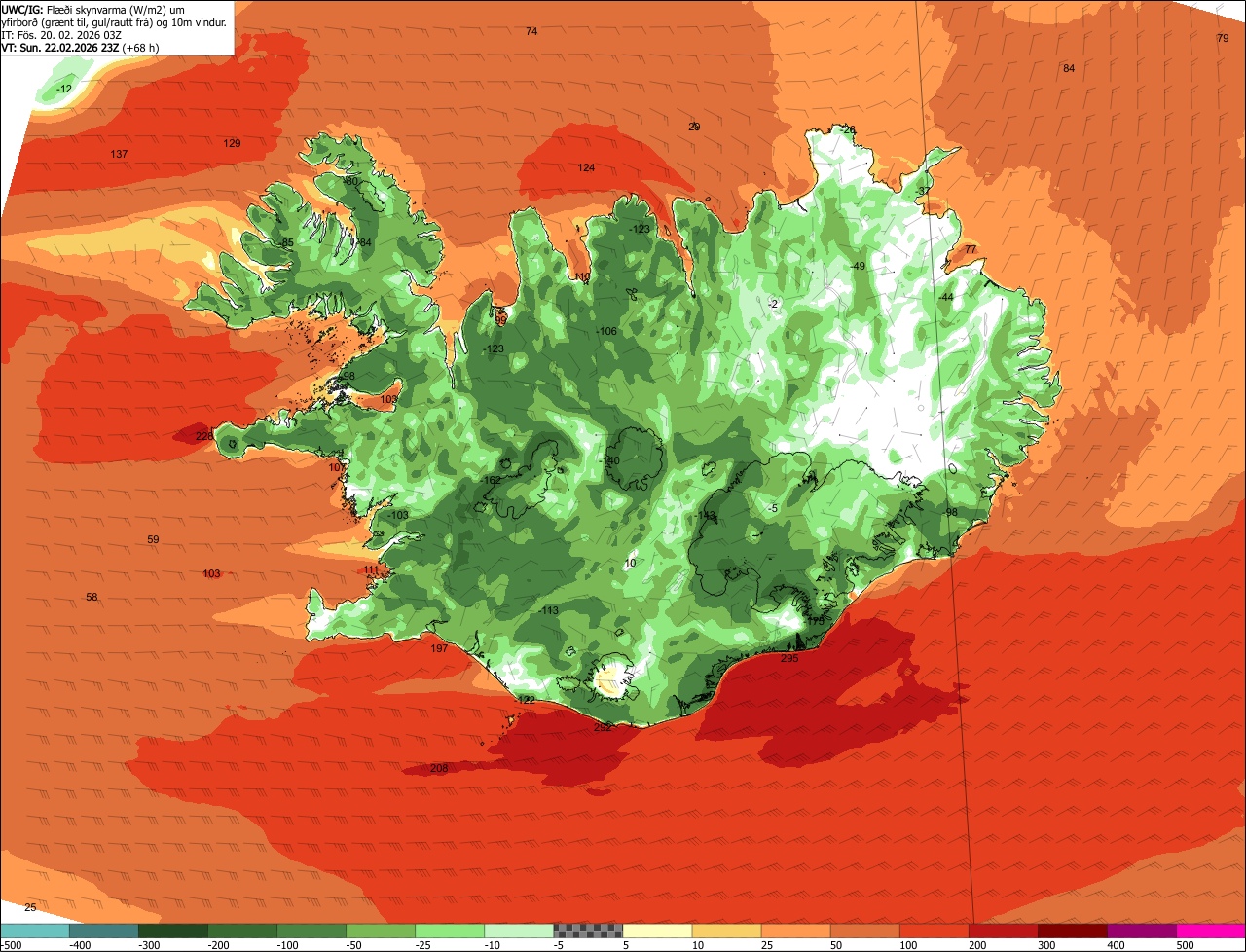This screenshot has height=952, width=1246.
Task: Click the 'VT: Sun. 22.02.2026 23Z' valid time line
Action: point(80,47)
